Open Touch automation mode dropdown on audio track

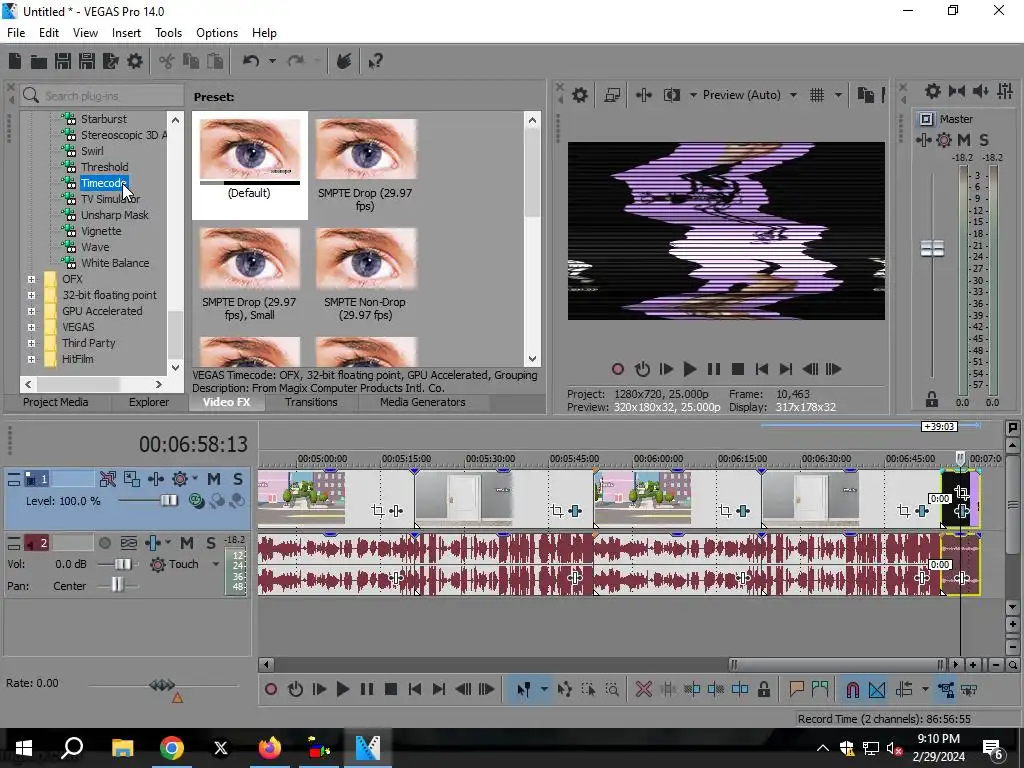(216, 564)
